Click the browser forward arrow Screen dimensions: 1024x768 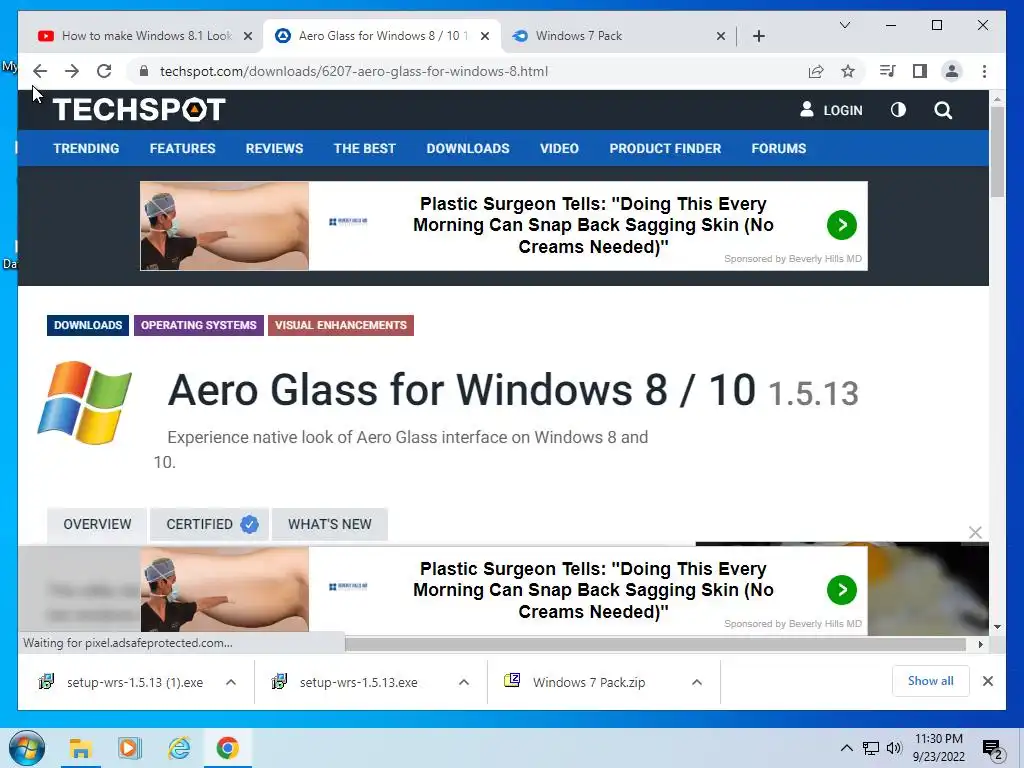click(72, 71)
